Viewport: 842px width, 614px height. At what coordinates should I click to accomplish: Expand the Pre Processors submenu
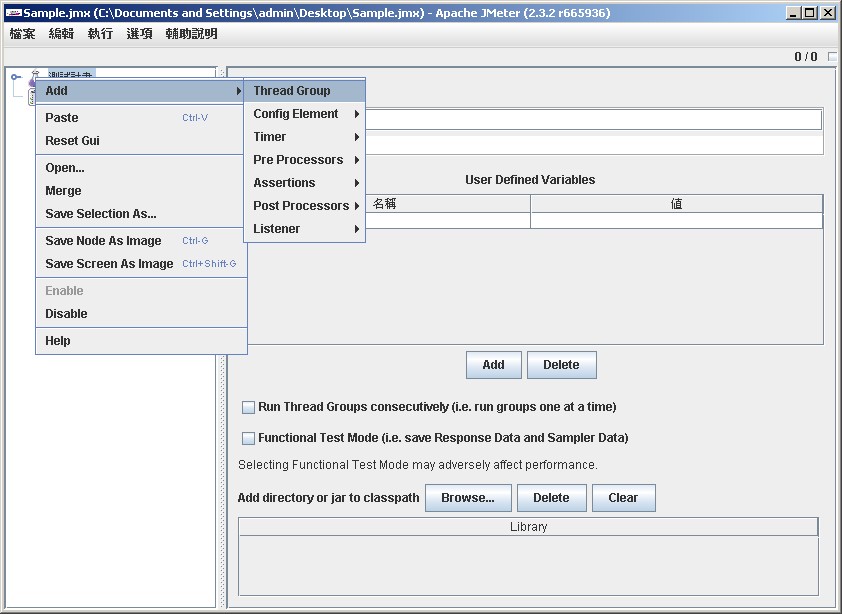[304, 160]
